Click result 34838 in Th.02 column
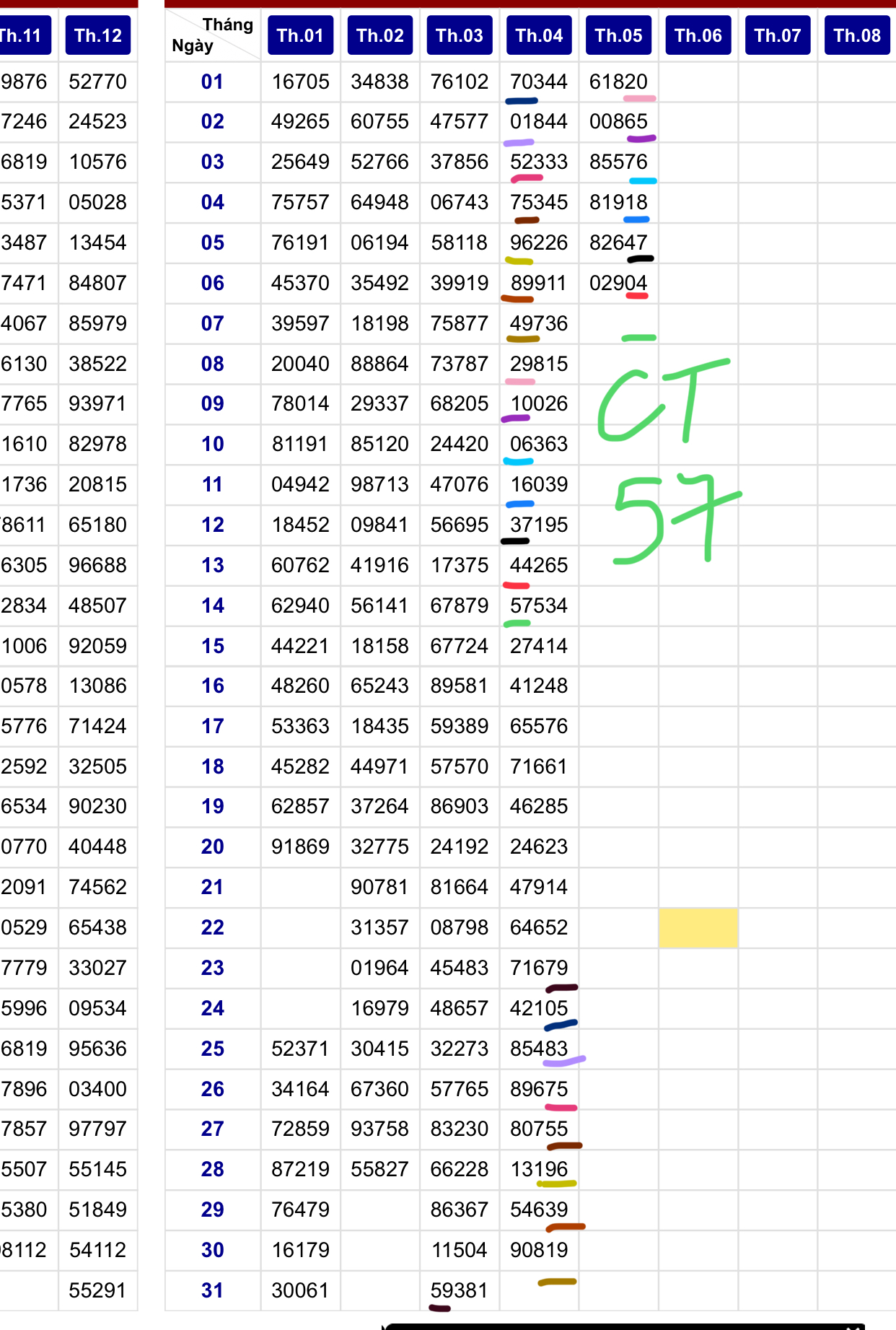896x1330 pixels. (x=379, y=82)
